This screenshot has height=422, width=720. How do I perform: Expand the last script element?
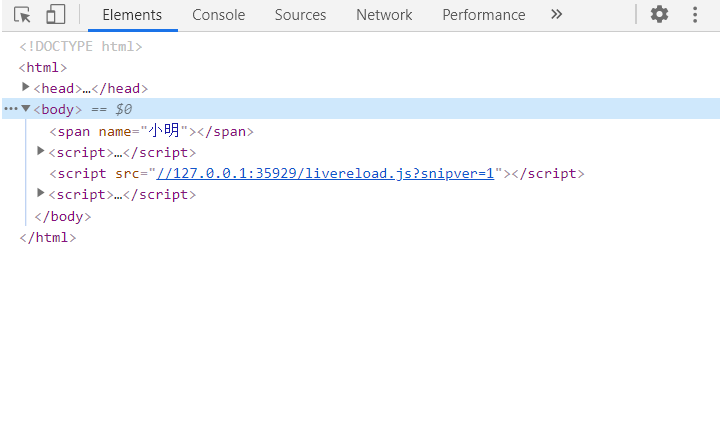coord(41,193)
